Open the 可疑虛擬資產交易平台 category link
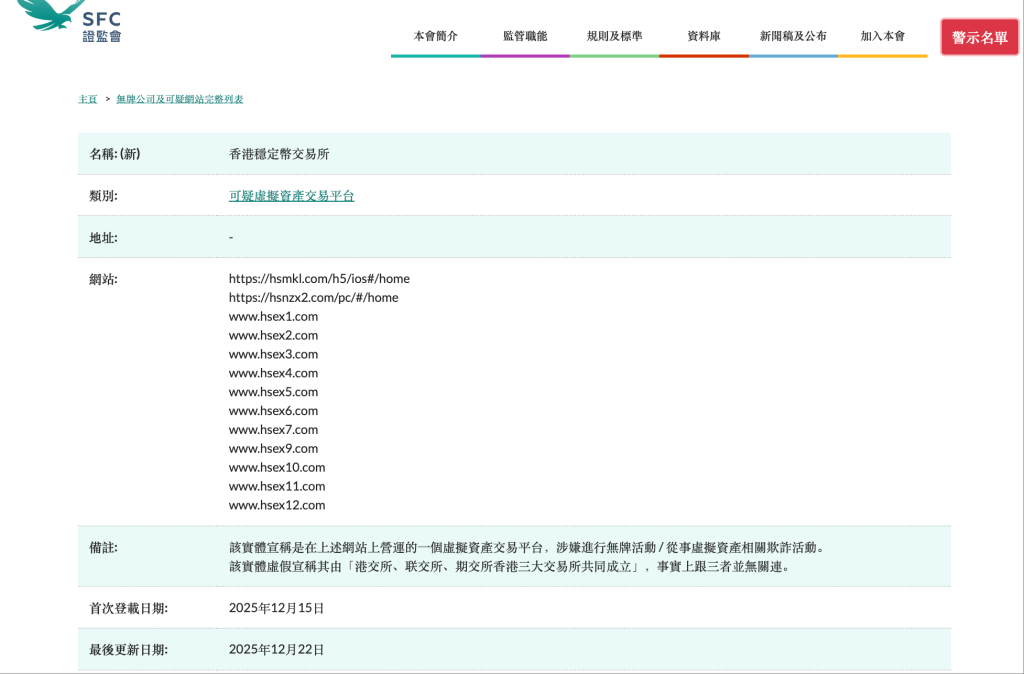Screen dimensions: 1024x674 coord(291,196)
